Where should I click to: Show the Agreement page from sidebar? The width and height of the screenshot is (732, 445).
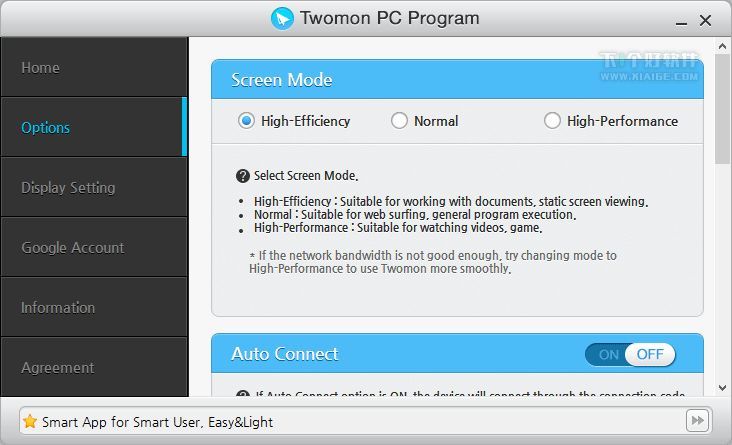tap(94, 367)
